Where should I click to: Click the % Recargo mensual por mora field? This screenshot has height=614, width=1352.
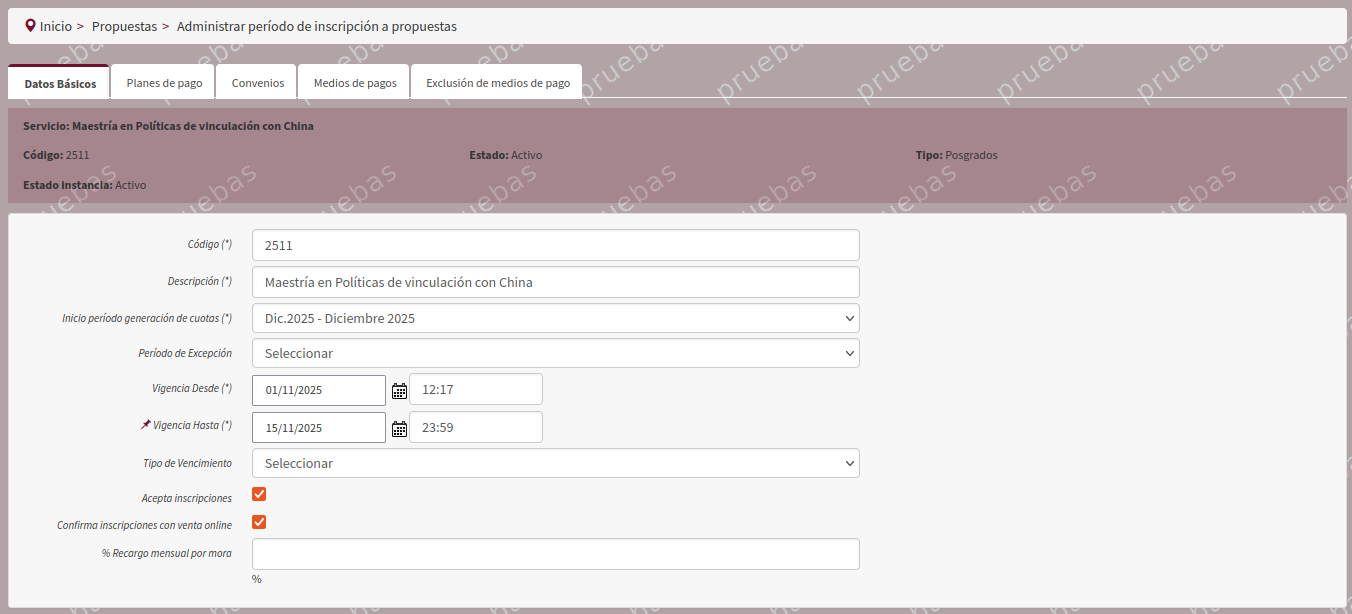pos(555,554)
